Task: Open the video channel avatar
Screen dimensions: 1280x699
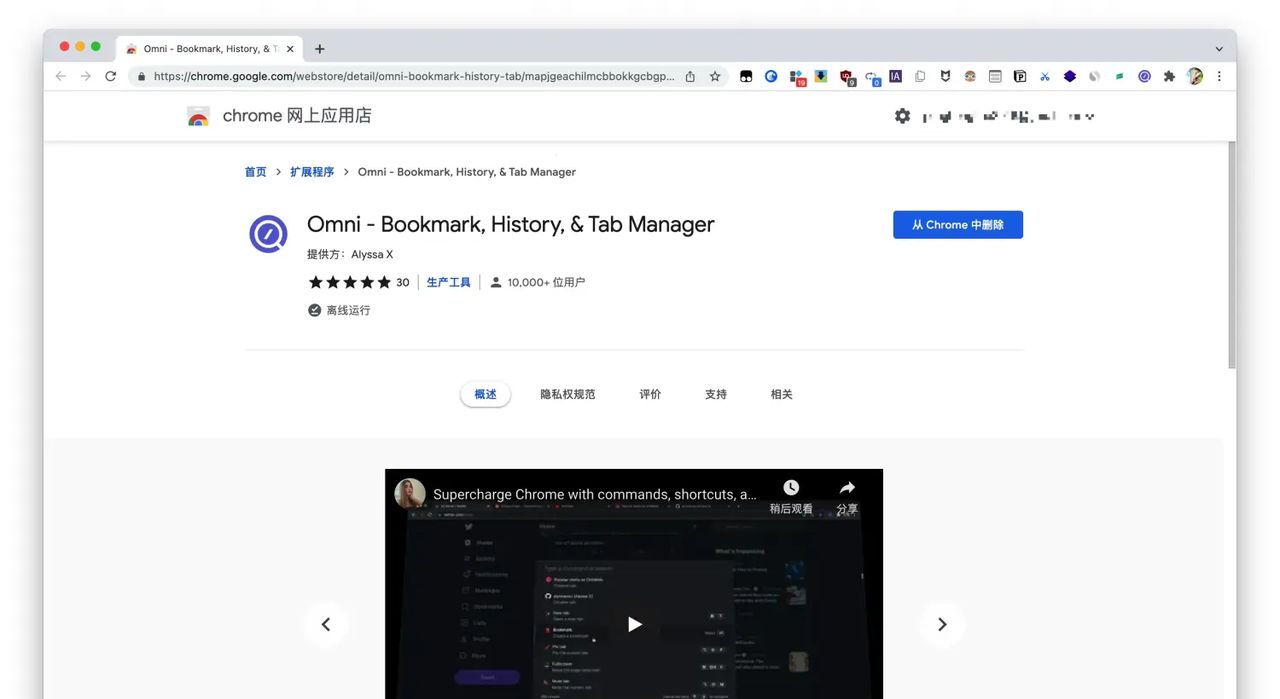Action: click(410, 494)
